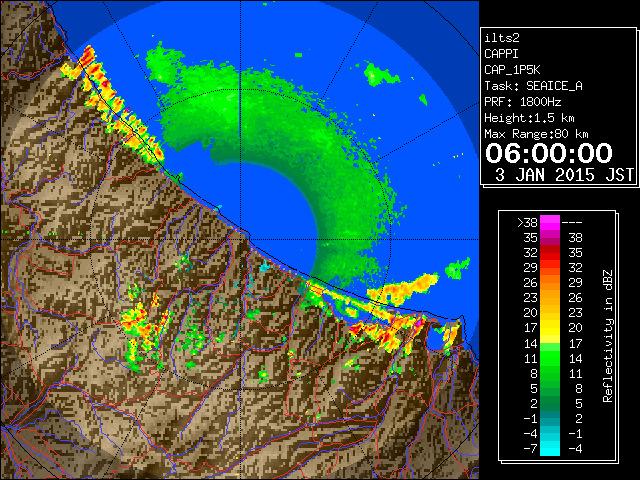Select the '3 JAN 2015 JST' date
The height and width of the screenshot is (480, 640).
pos(564,175)
